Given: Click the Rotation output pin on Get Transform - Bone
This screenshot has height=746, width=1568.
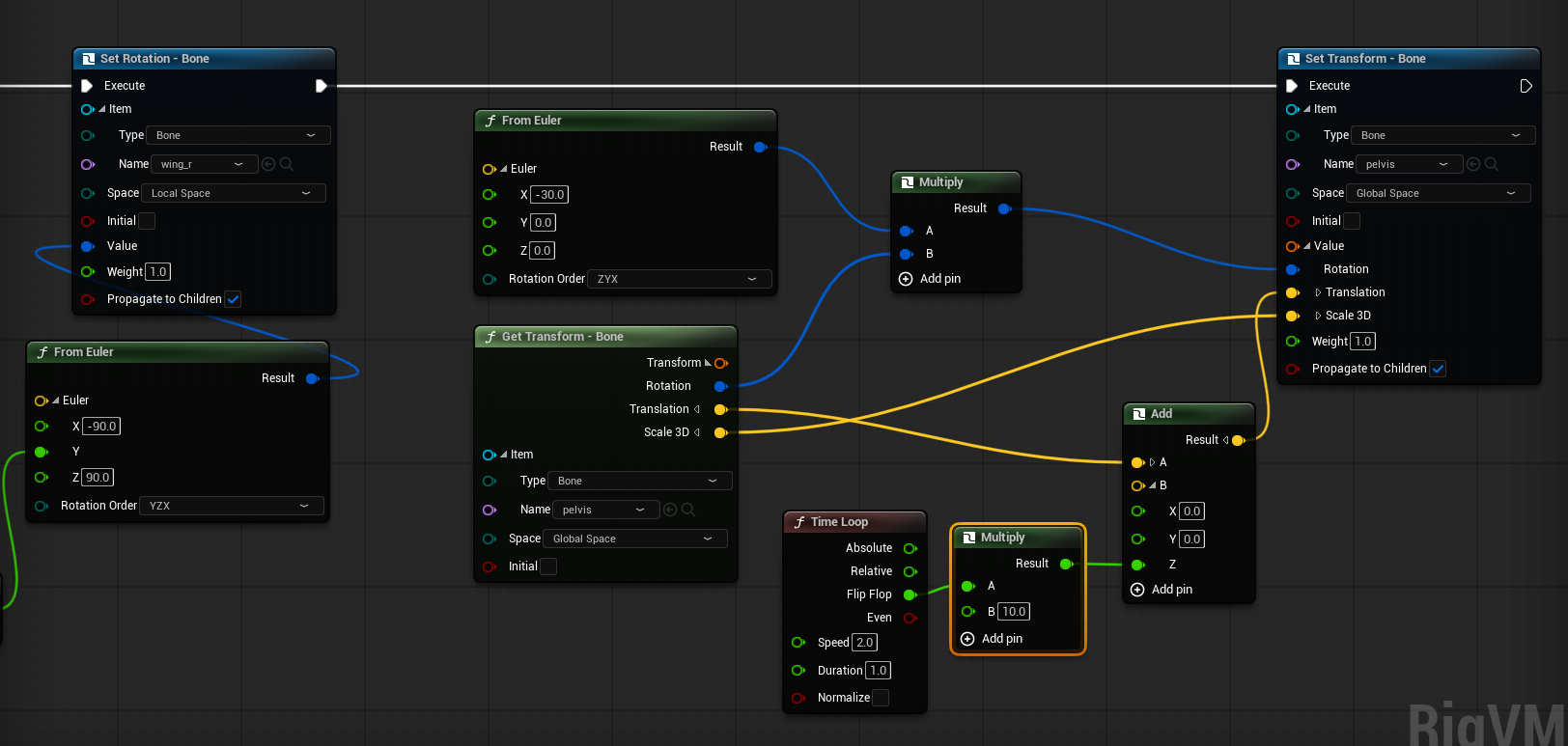Looking at the screenshot, I should (x=721, y=386).
